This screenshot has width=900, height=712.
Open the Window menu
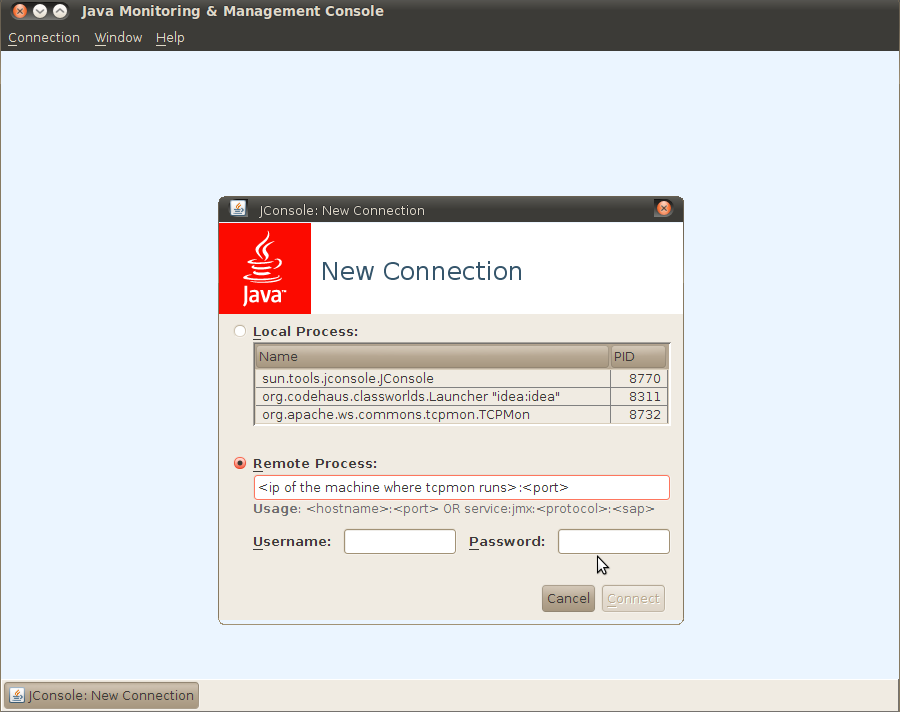[x=118, y=38]
